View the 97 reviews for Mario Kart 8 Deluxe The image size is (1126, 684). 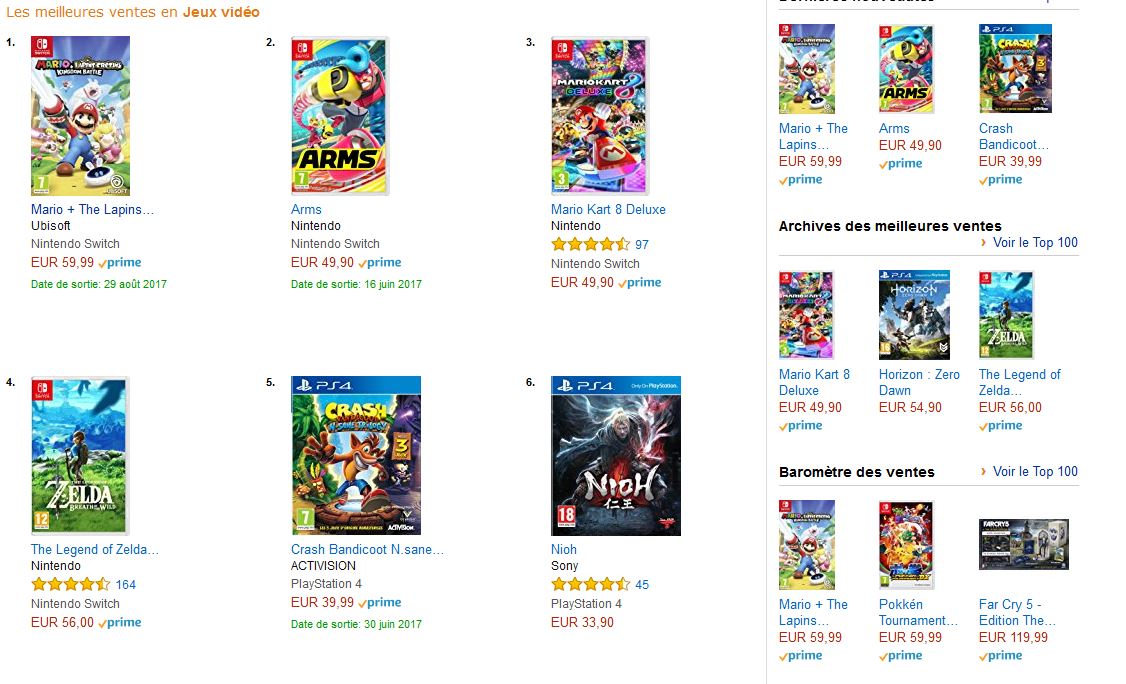coord(642,244)
